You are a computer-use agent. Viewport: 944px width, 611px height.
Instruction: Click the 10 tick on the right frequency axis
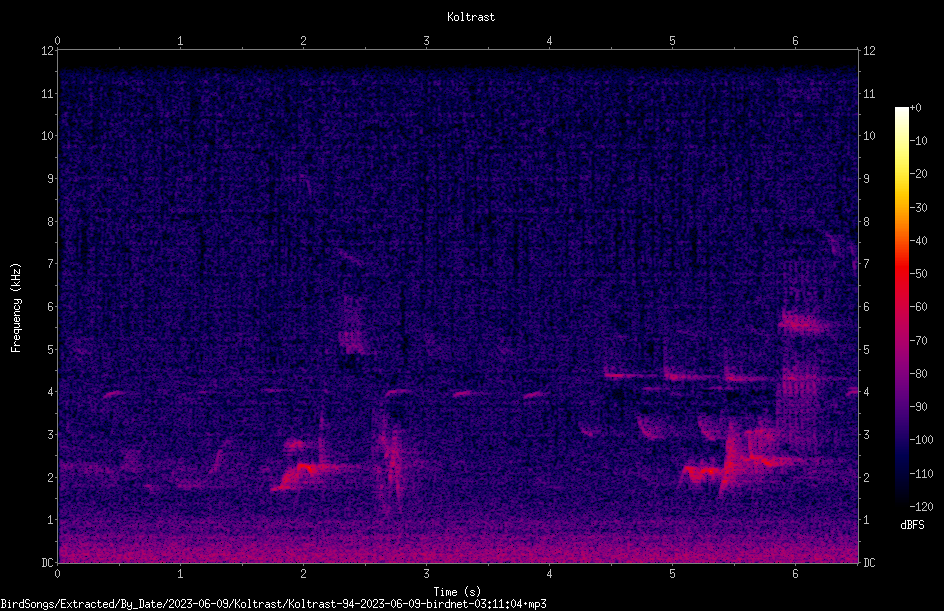tap(869, 136)
